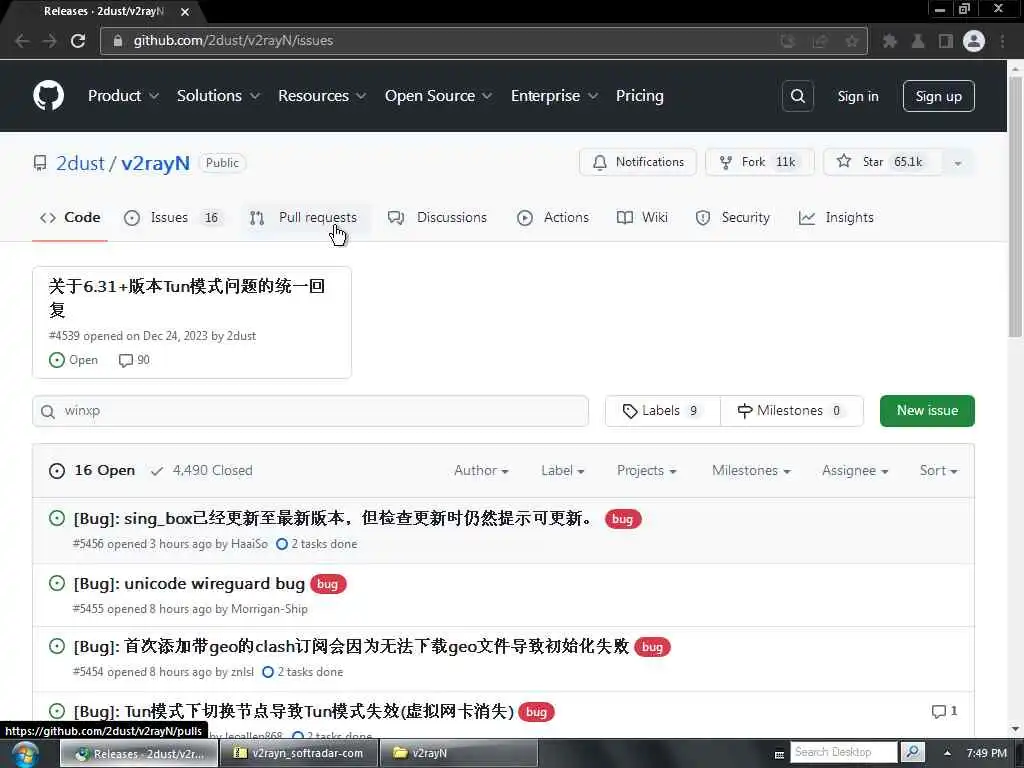
Task: Show the 4,490 Closed issues
Action: point(201,470)
